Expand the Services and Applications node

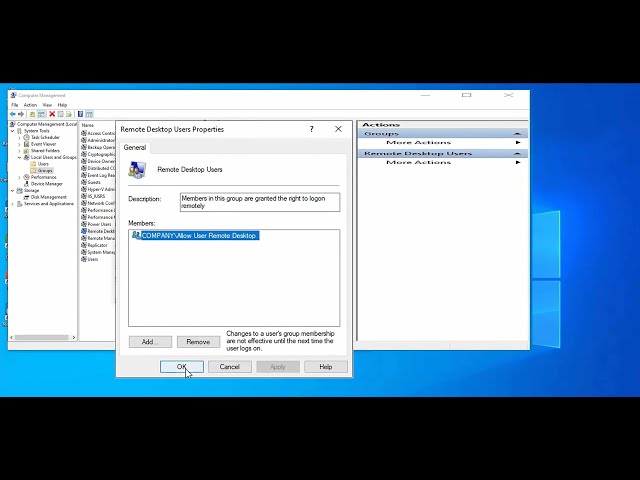(x=13, y=204)
